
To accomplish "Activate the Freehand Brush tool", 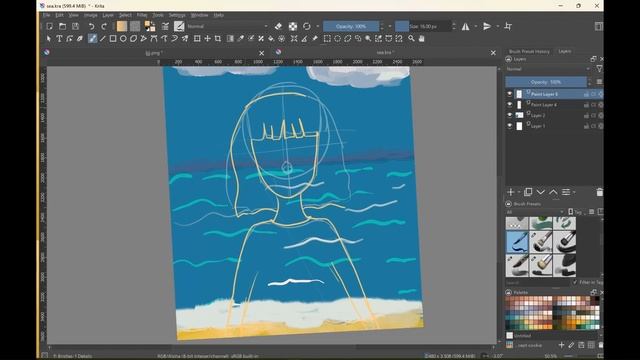I will pyautogui.click(x=92, y=38).
